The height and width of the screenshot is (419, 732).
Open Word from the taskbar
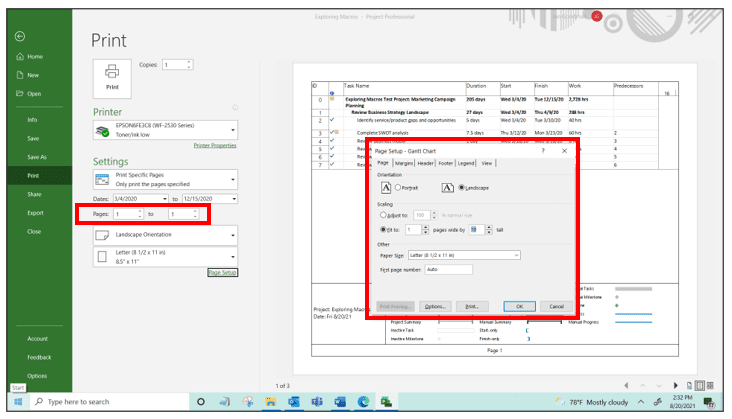tap(340, 402)
